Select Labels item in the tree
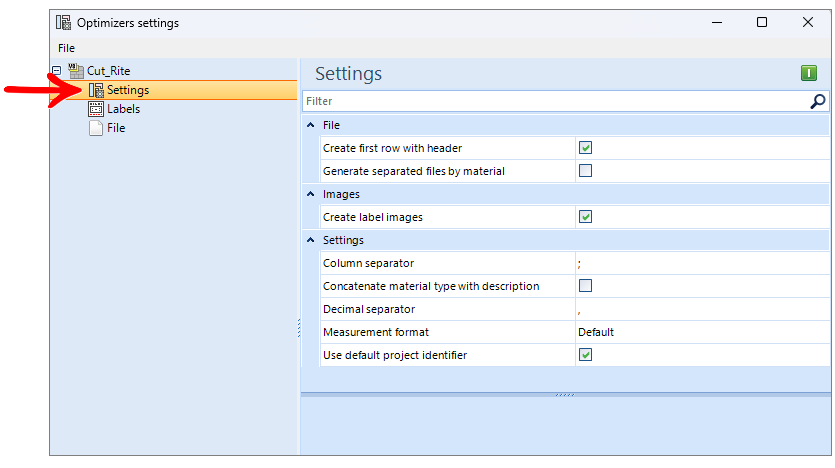 pyautogui.click(x=124, y=109)
